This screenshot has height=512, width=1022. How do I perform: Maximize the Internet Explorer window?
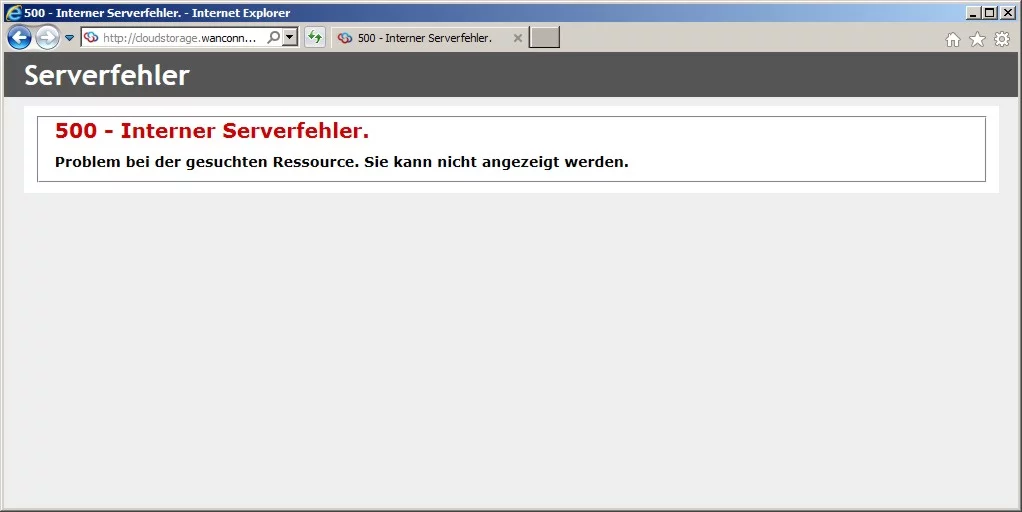989,12
